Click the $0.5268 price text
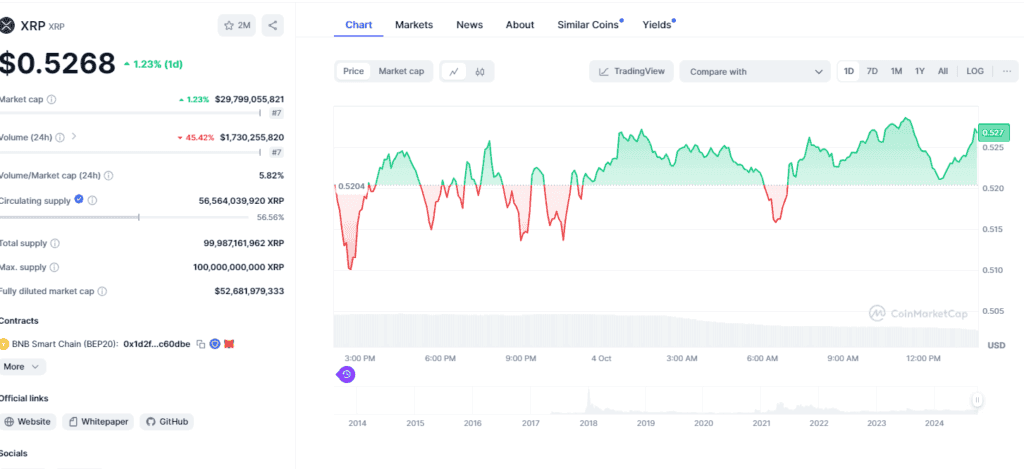This screenshot has height=469, width=1024. click(57, 63)
